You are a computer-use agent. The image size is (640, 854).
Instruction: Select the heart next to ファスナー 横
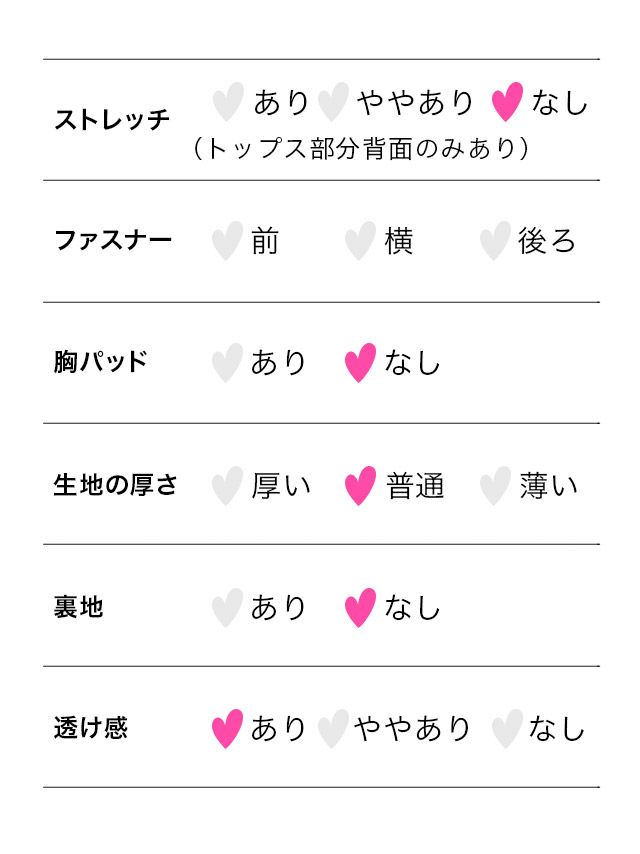360,241
